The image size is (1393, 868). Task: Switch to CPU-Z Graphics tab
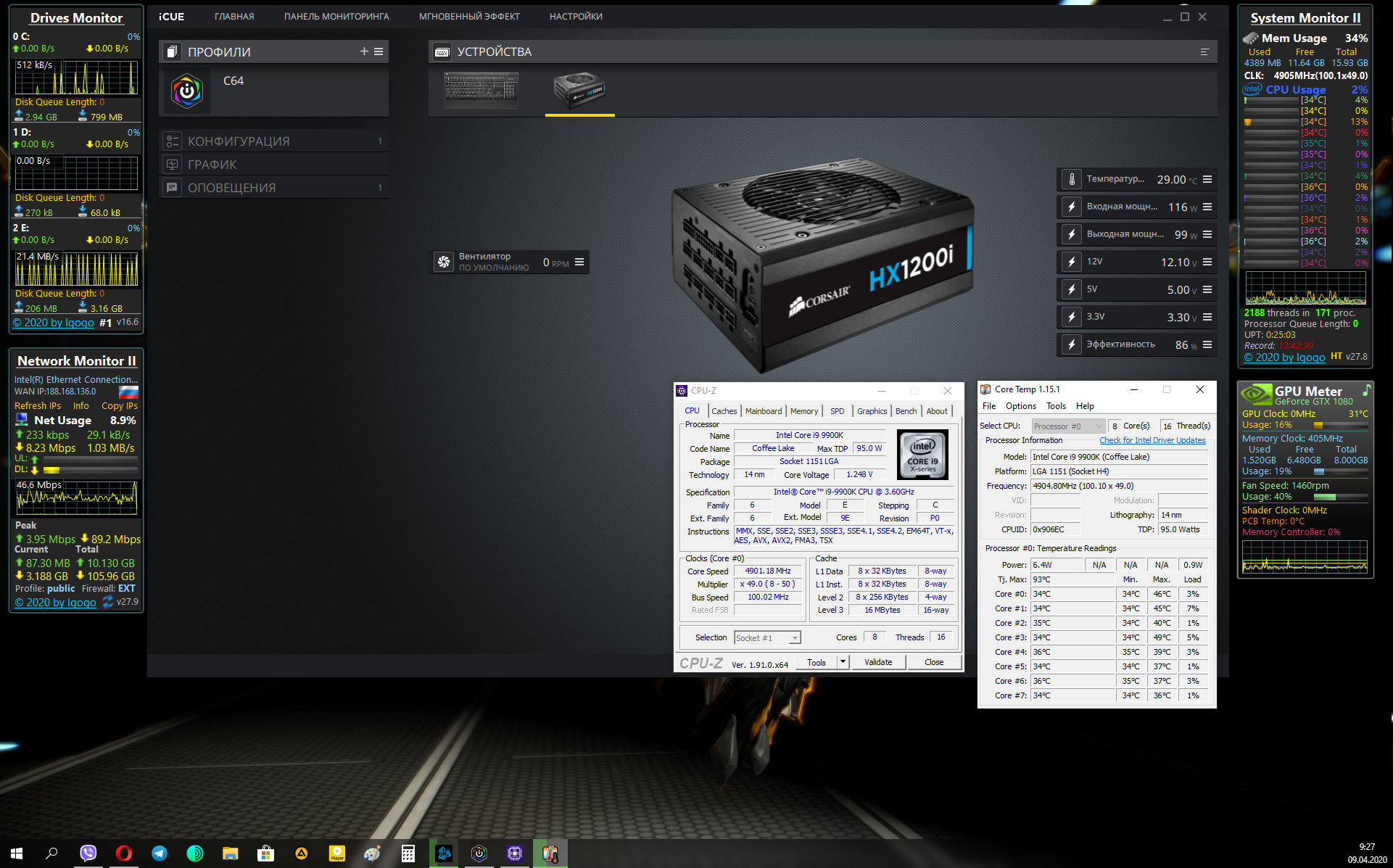(872, 411)
